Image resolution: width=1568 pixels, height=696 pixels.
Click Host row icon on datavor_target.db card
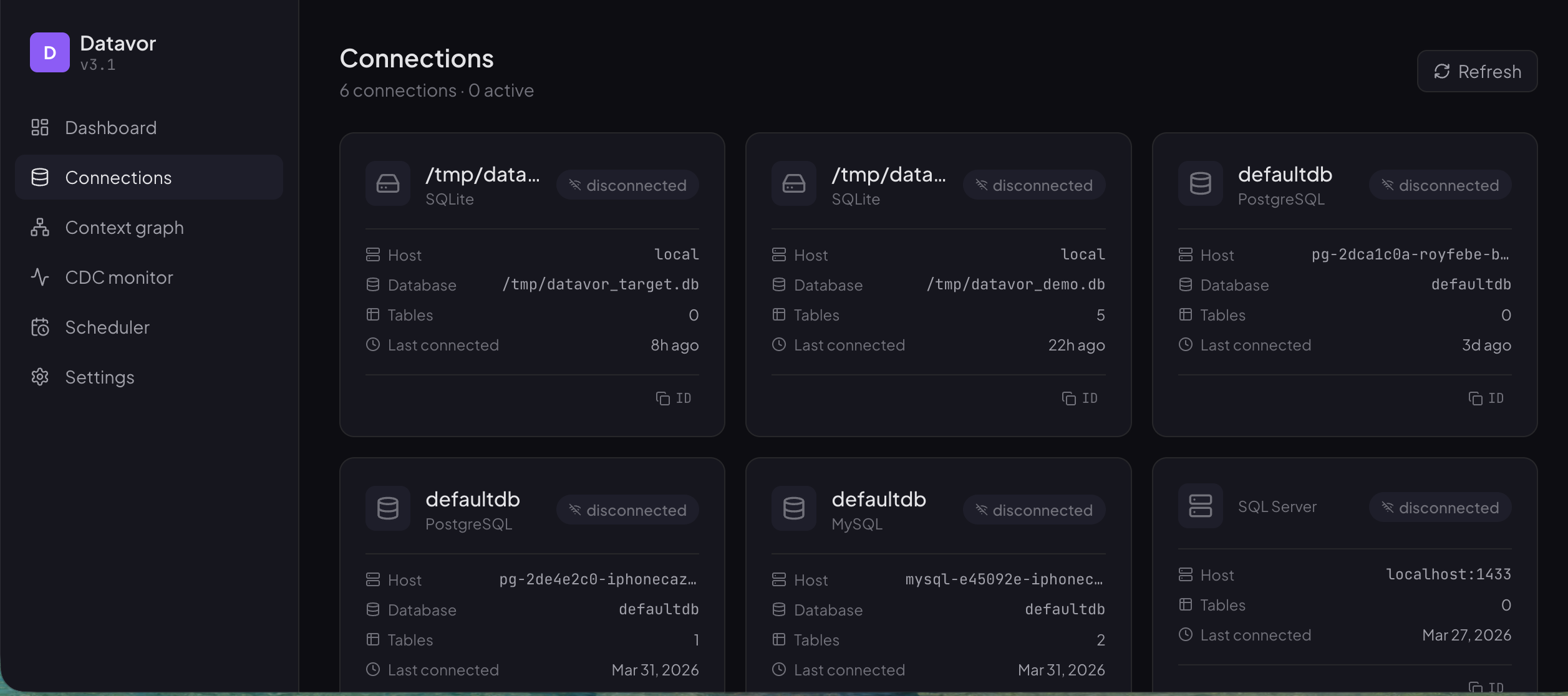pyautogui.click(x=373, y=254)
